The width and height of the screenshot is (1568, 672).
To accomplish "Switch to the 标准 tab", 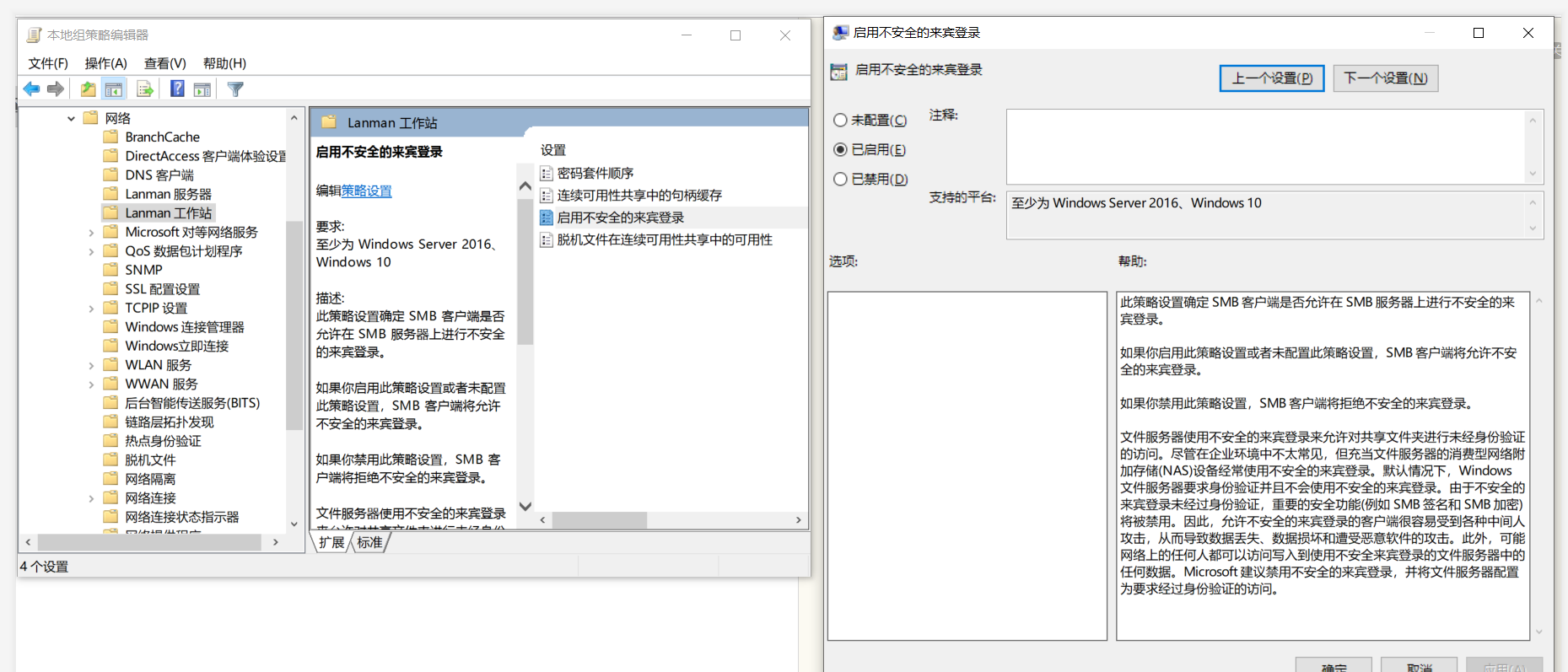I will [369, 542].
